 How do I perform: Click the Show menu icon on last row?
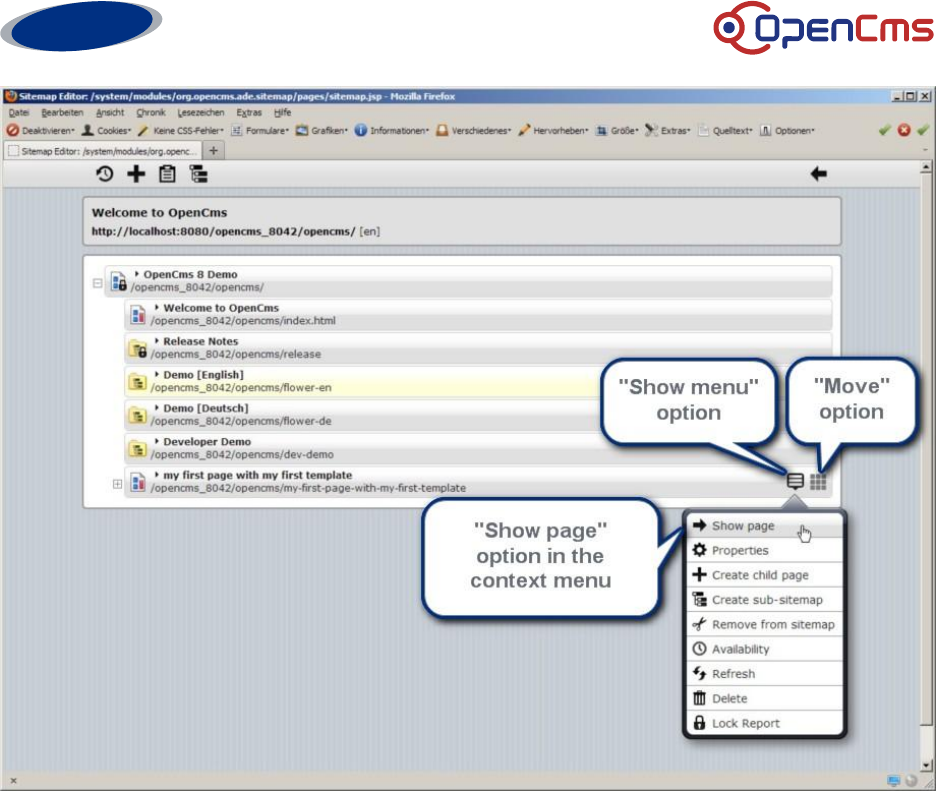pyautogui.click(x=795, y=481)
